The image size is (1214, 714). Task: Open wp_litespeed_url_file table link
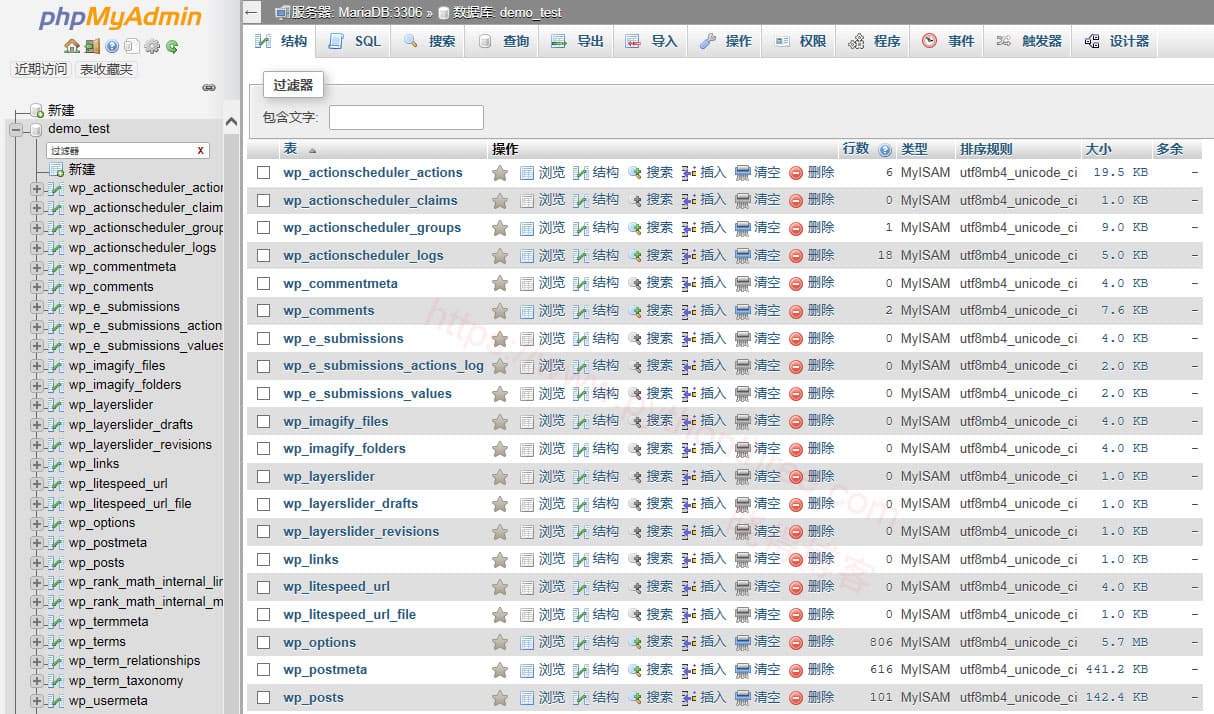tap(349, 615)
